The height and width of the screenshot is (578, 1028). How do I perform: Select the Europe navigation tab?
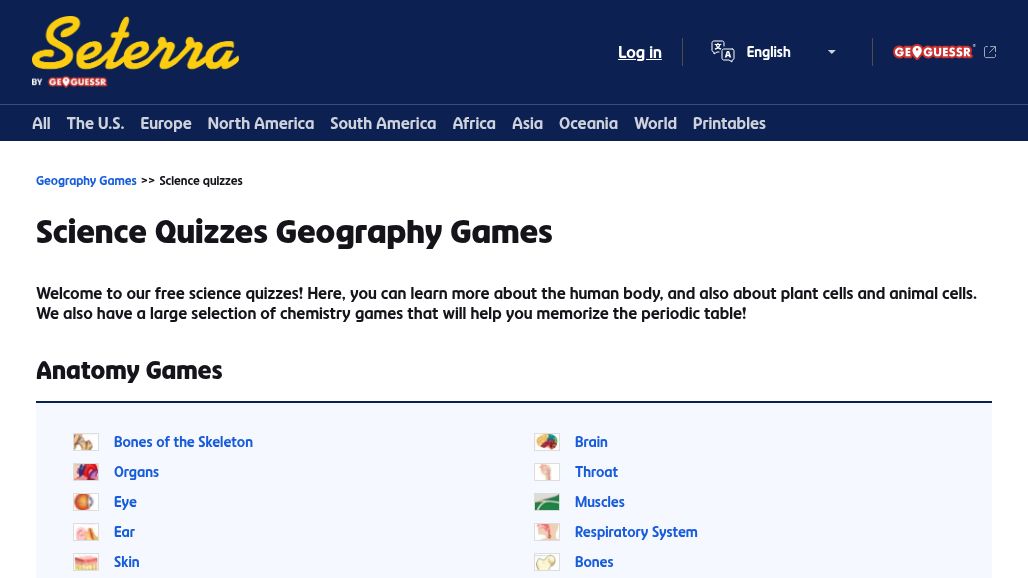click(x=166, y=123)
